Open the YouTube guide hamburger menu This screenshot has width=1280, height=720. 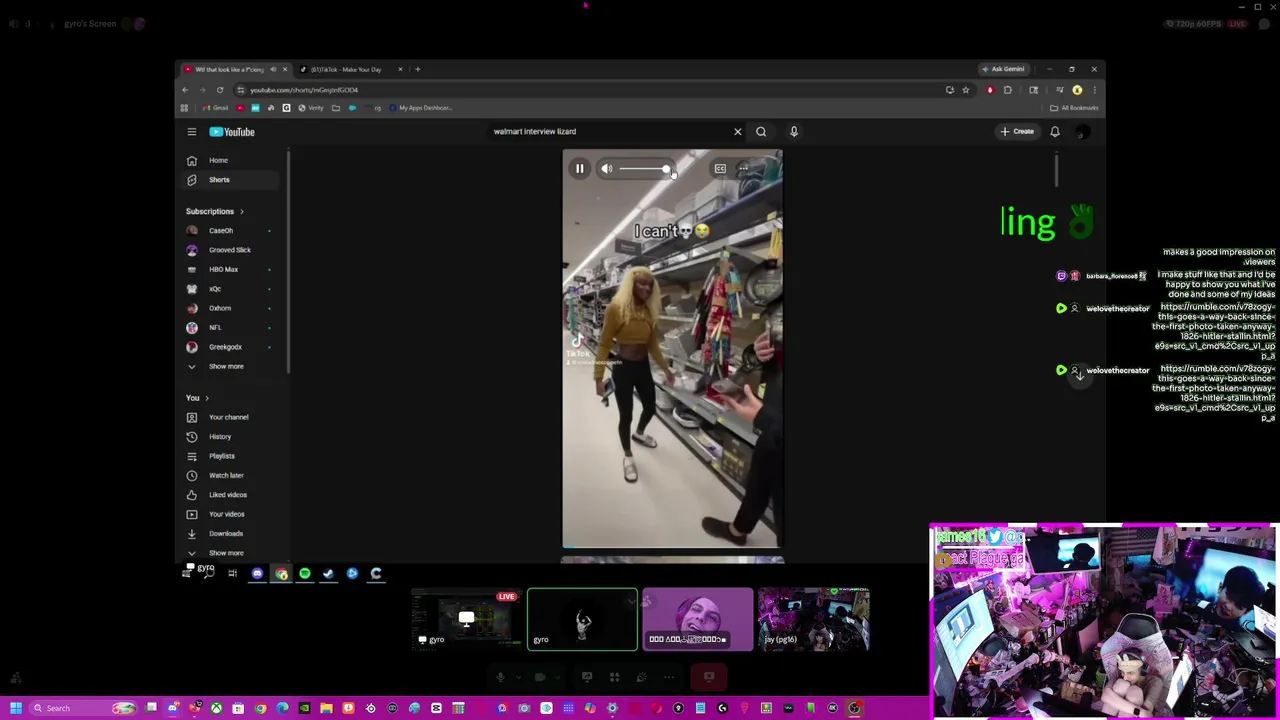click(192, 131)
